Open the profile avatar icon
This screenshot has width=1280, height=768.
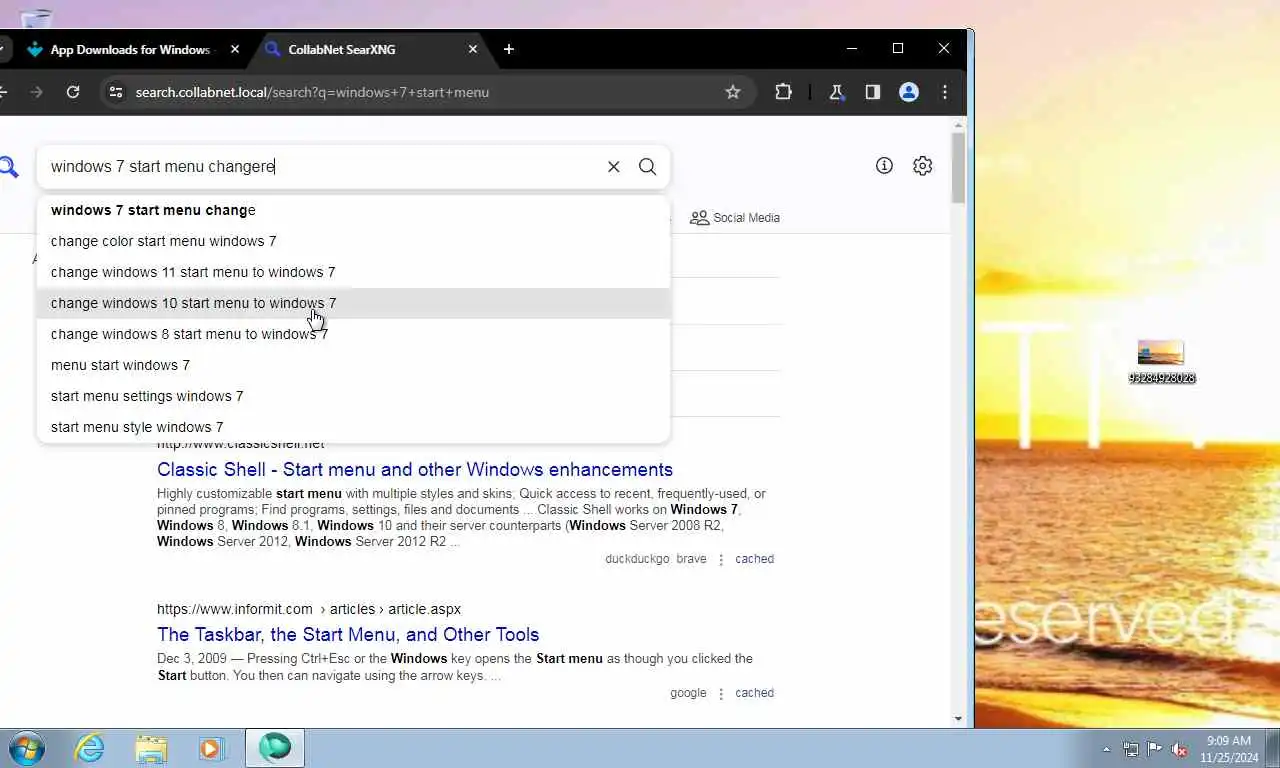pyautogui.click(x=909, y=92)
